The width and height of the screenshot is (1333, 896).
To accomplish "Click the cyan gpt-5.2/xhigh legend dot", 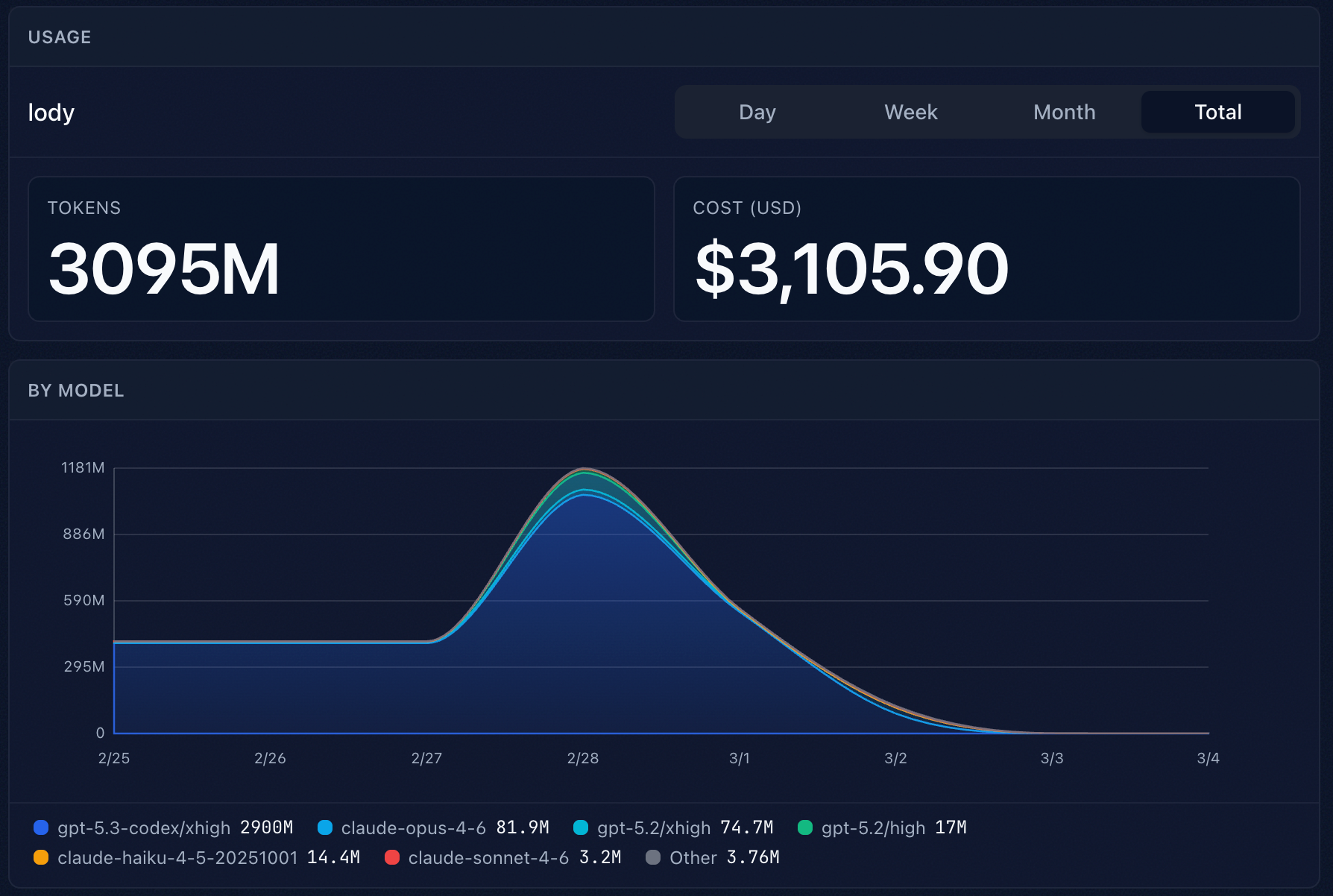I will pyautogui.click(x=581, y=827).
